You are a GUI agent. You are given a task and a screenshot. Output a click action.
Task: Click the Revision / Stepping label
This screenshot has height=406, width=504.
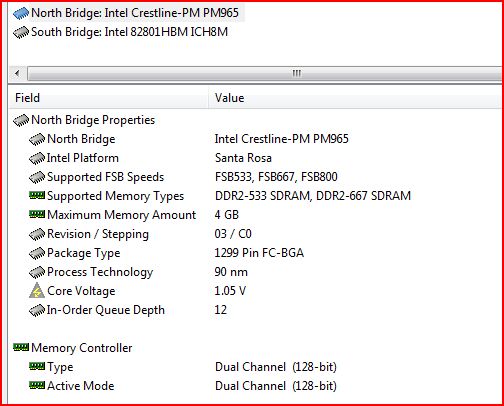point(98,234)
